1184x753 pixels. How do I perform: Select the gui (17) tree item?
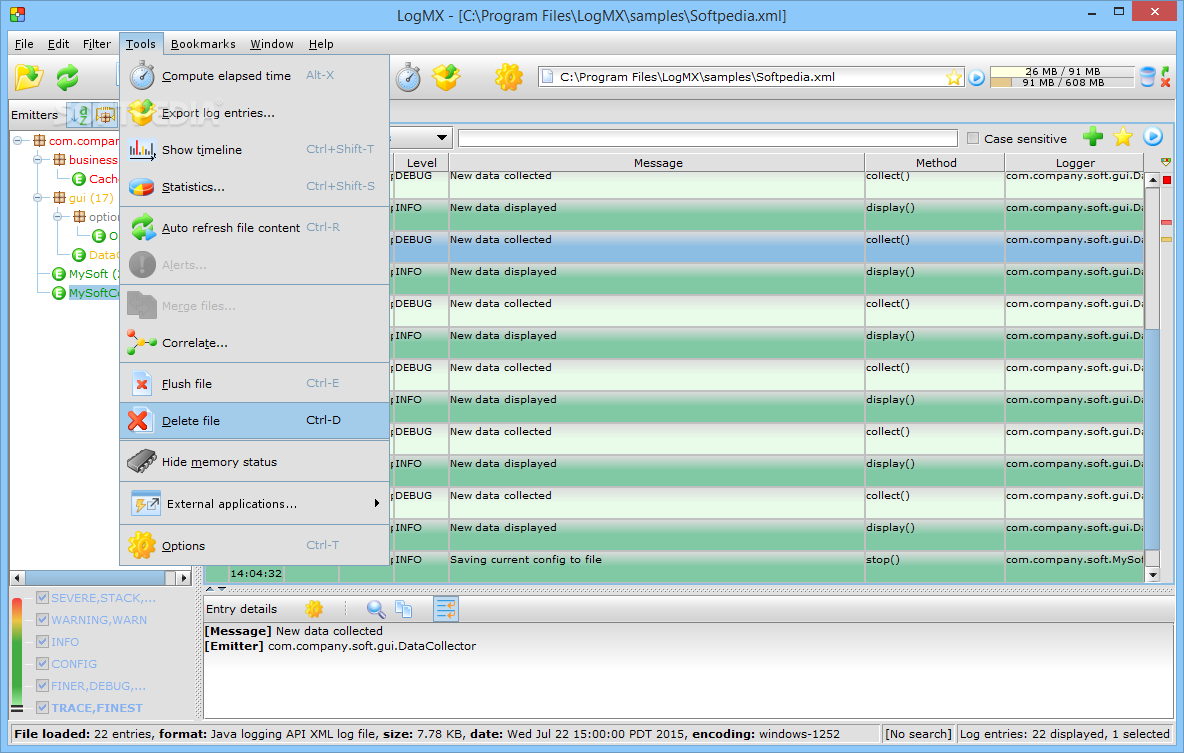click(91, 198)
